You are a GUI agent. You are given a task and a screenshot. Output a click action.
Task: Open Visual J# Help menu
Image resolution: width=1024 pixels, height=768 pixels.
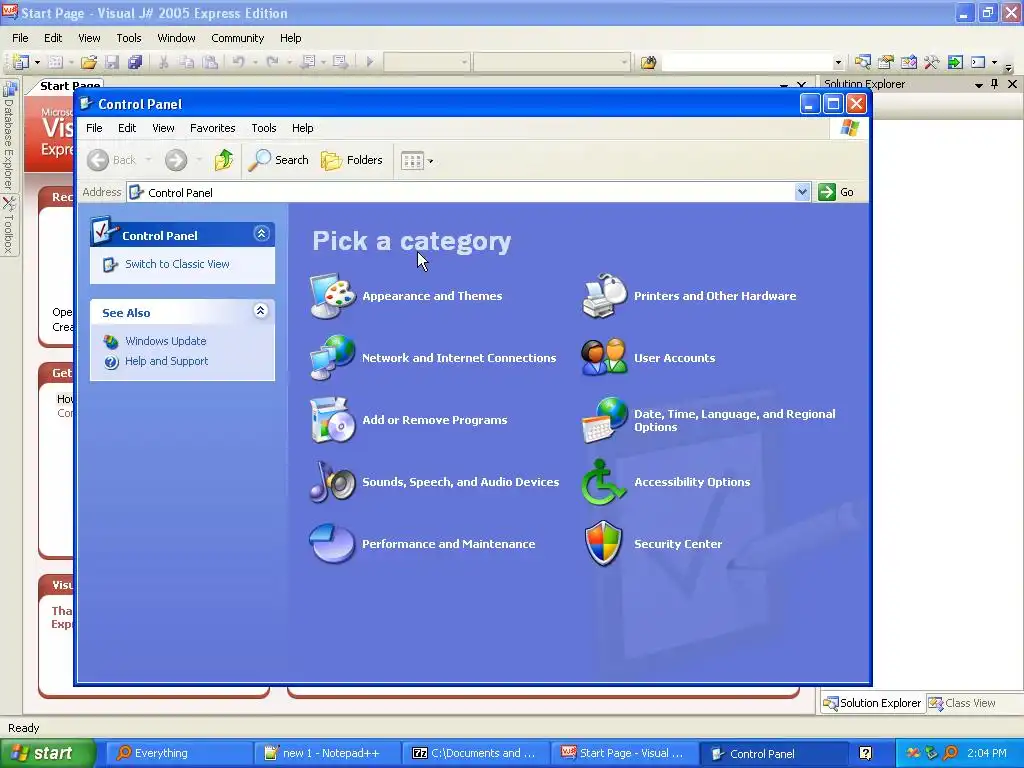click(x=291, y=38)
